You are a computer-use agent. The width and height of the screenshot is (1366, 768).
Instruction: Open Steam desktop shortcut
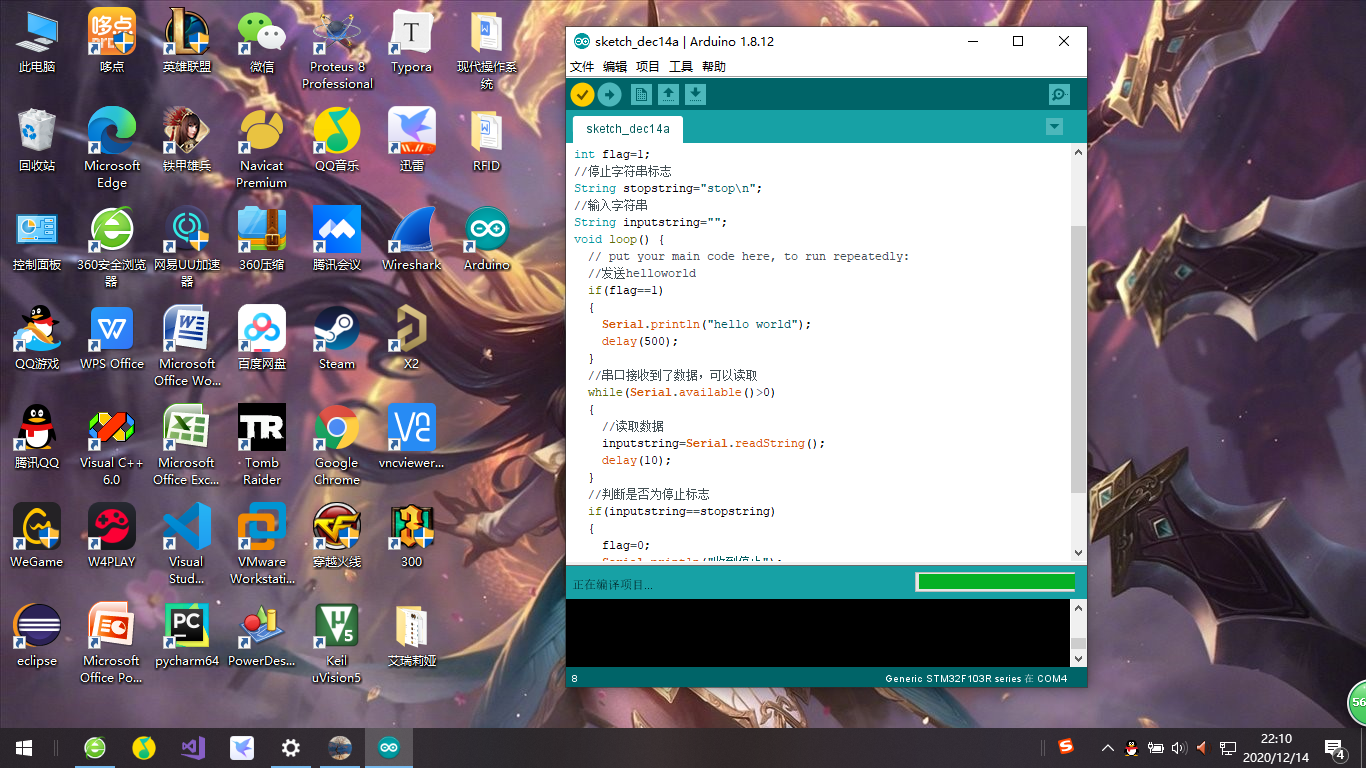click(x=337, y=339)
